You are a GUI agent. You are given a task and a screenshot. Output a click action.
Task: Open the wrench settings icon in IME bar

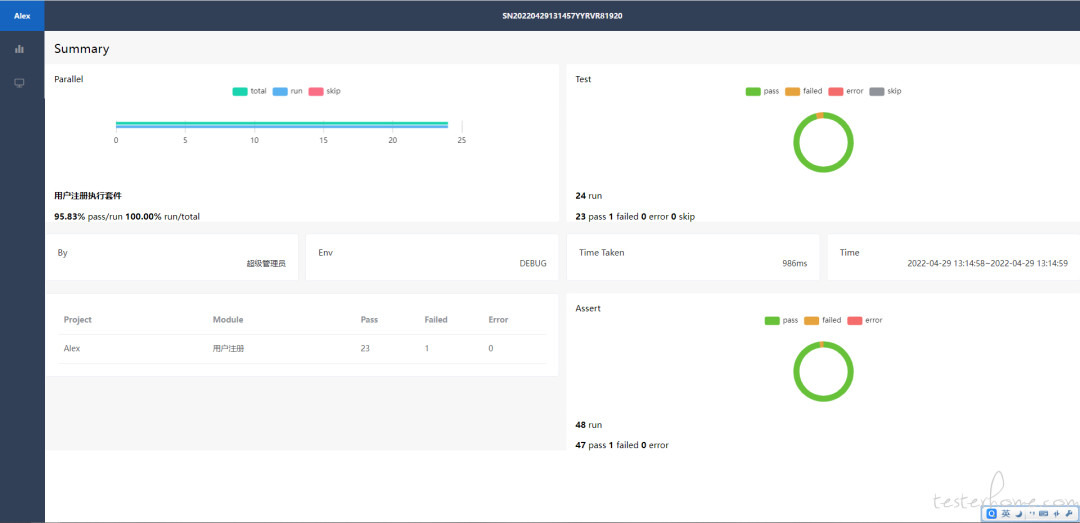click(x=1068, y=513)
